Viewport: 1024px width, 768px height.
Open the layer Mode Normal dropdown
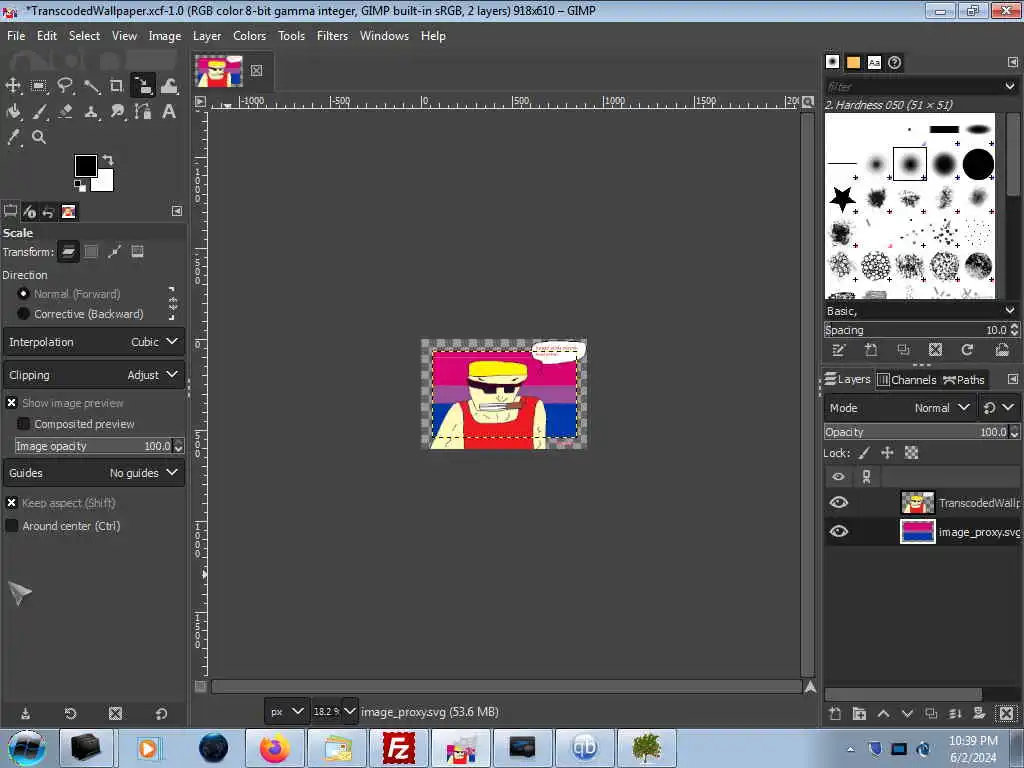pos(900,408)
